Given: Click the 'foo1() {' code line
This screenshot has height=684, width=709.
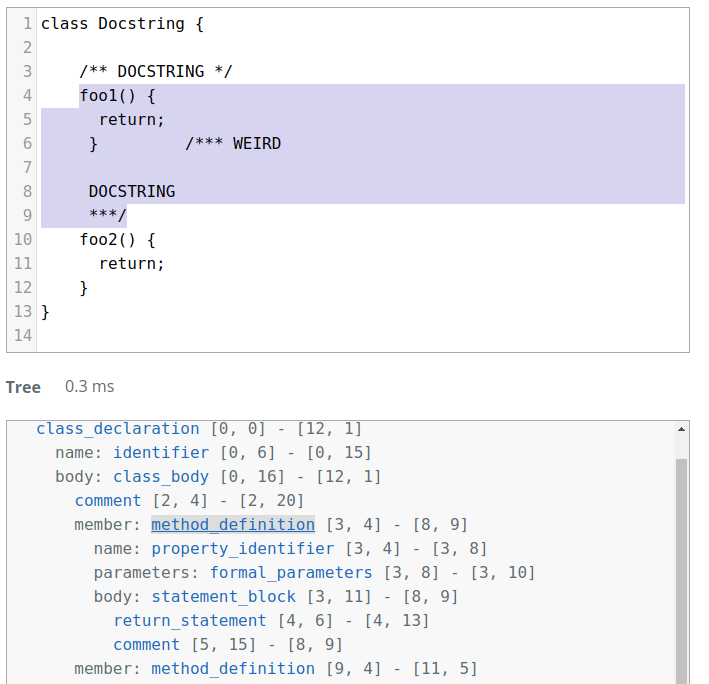Looking at the screenshot, I should [118, 95].
